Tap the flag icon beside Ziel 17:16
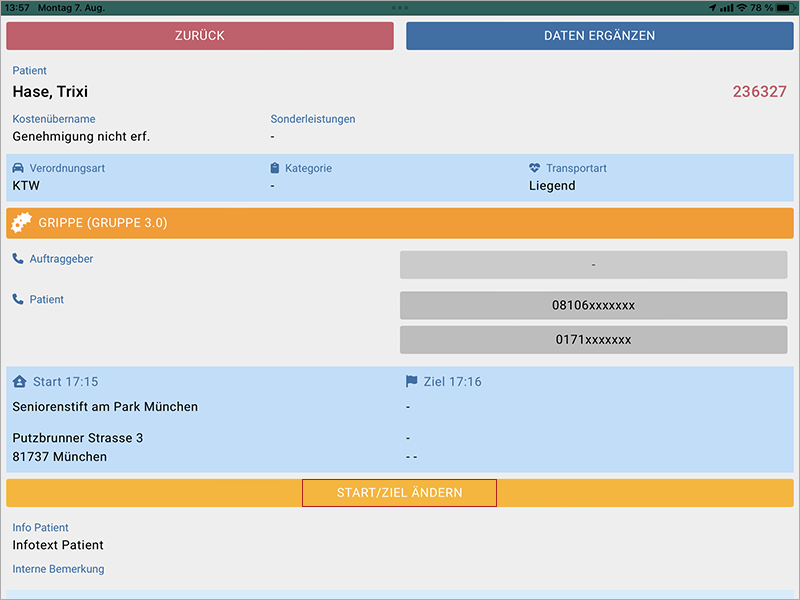Viewport: 800px width, 600px height. point(411,381)
